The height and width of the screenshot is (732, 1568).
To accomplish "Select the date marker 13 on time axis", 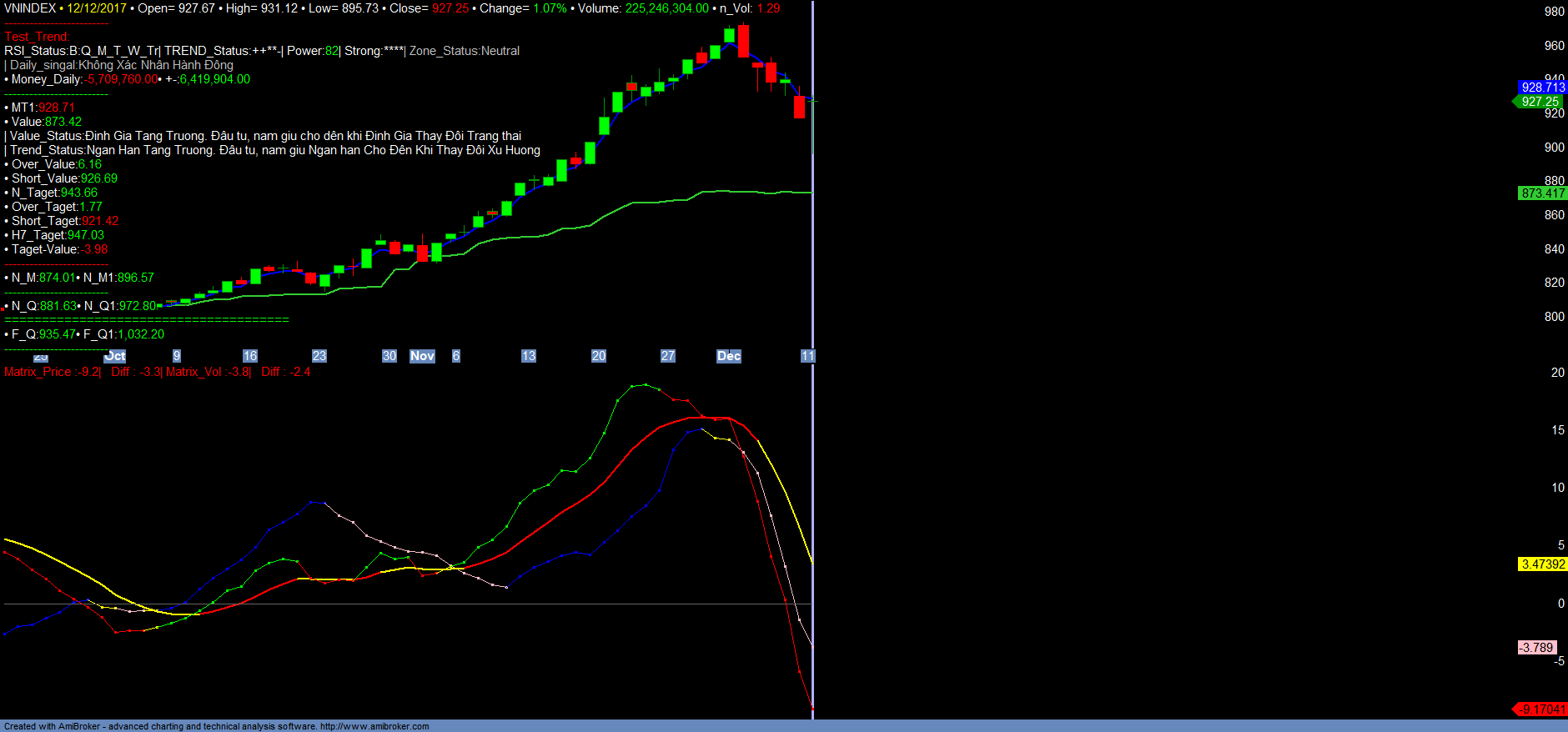I will point(528,356).
